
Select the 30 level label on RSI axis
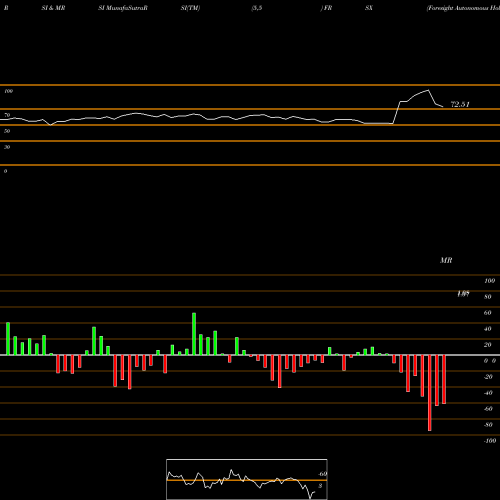[x=7, y=147]
